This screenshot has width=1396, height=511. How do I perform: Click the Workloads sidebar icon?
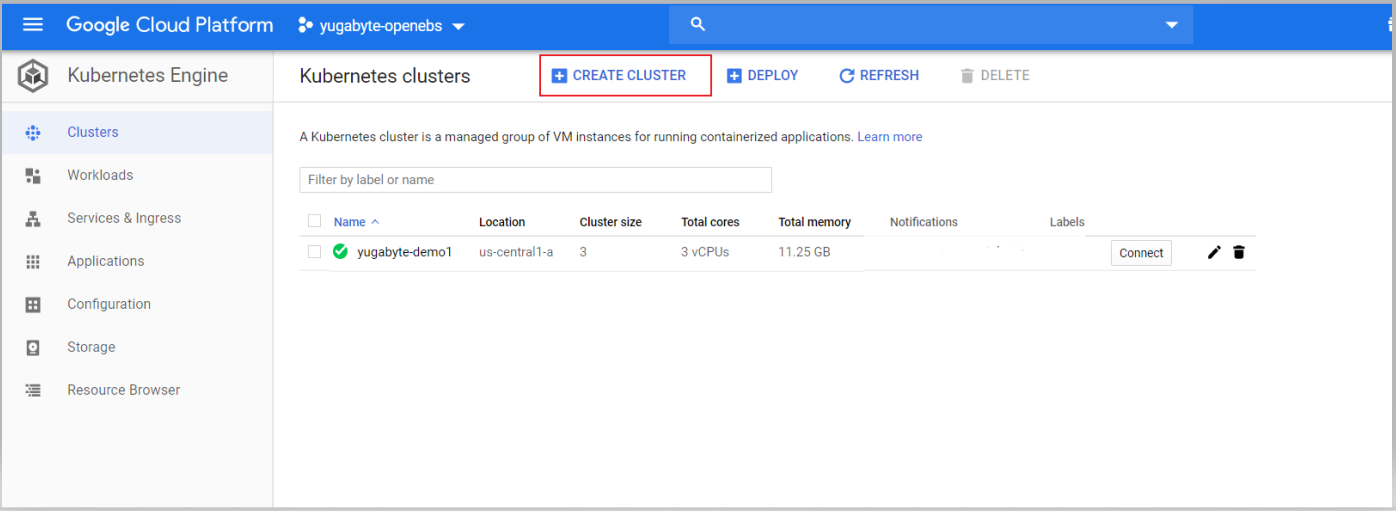(33, 175)
